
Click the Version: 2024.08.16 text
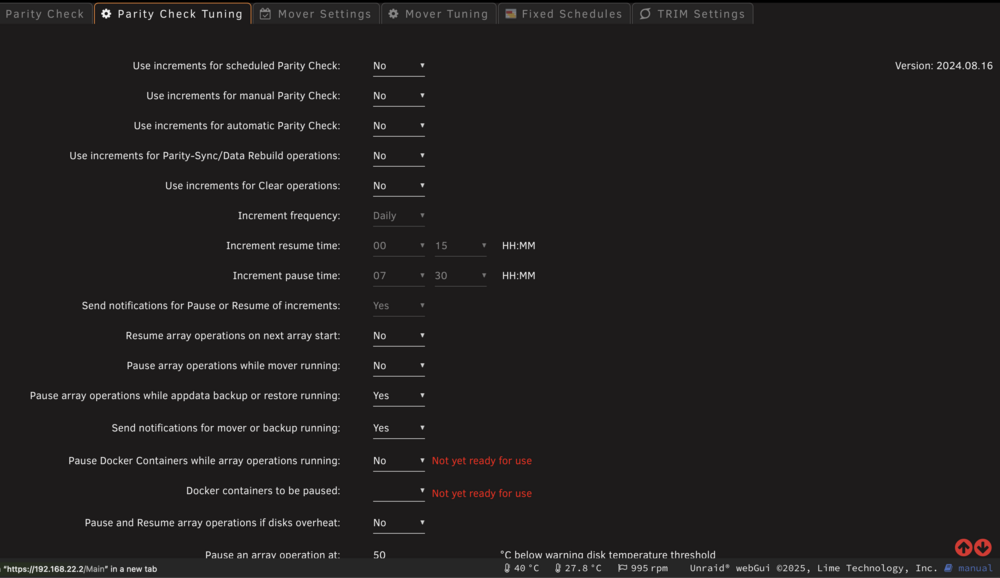(943, 66)
